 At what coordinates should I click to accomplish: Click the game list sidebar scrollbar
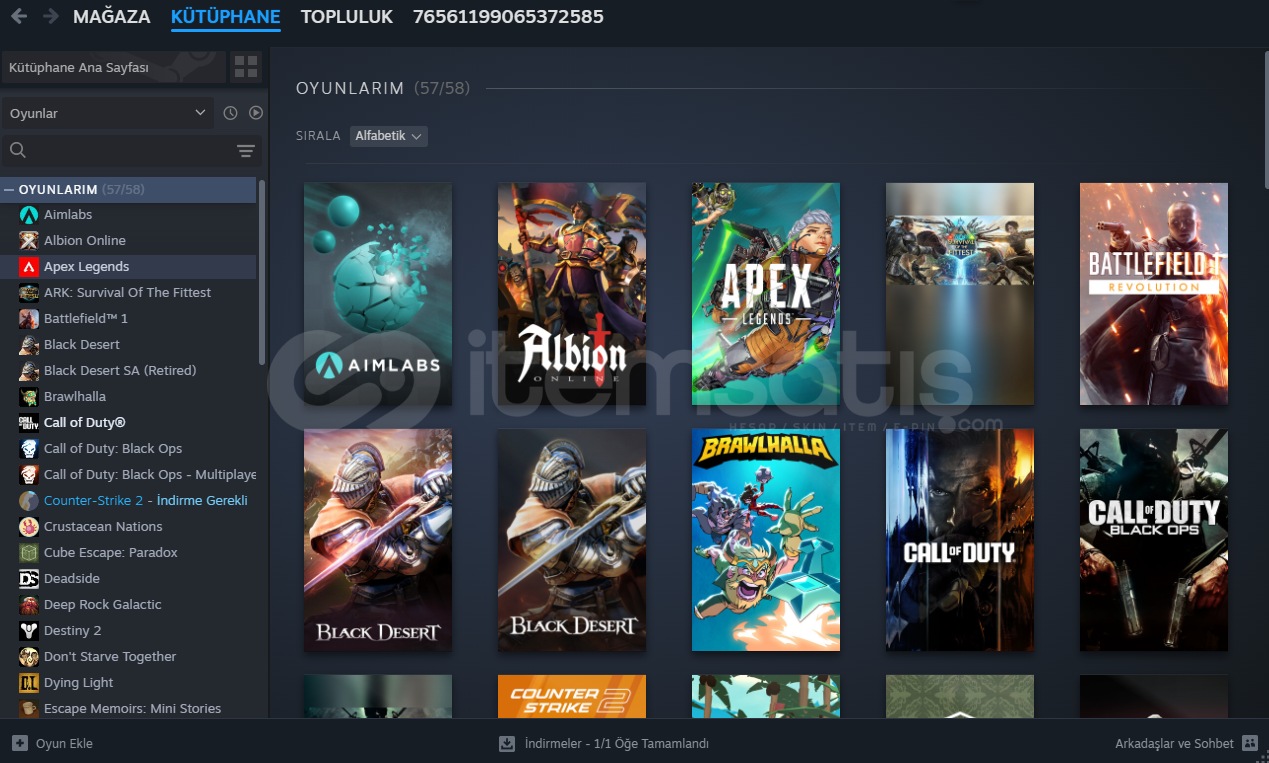pos(262,272)
